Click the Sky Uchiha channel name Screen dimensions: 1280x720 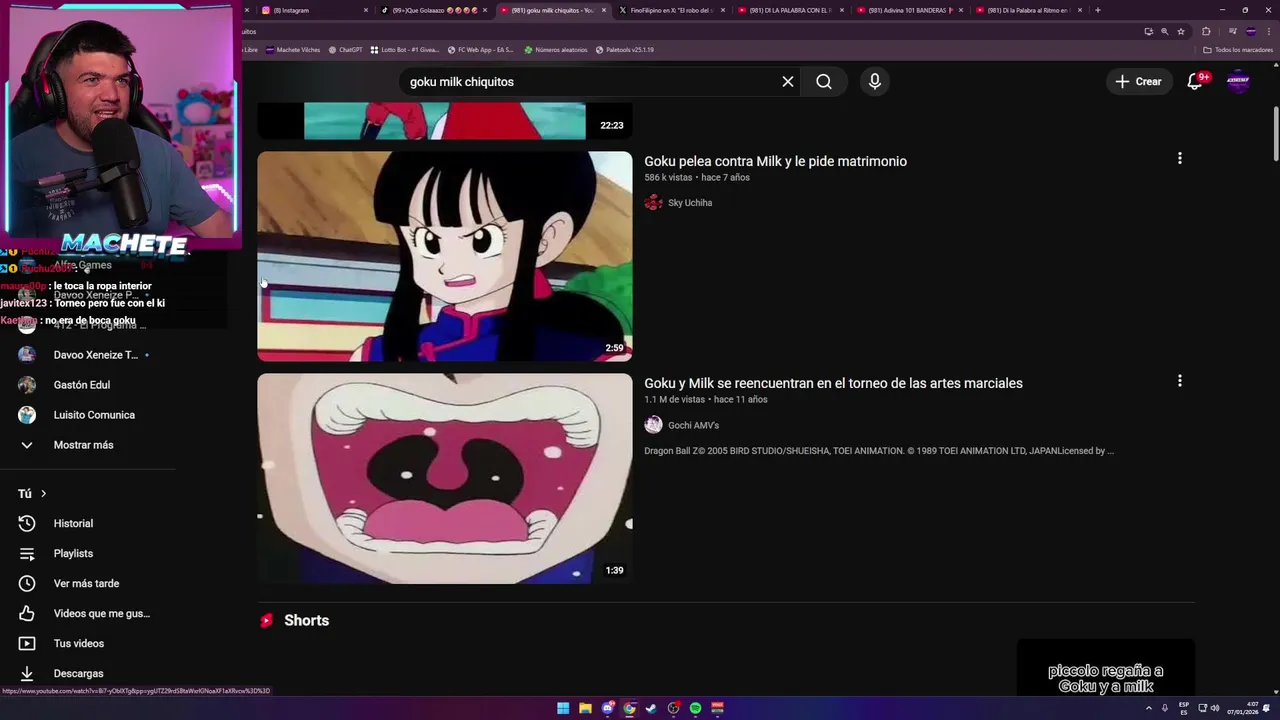point(690,203)
